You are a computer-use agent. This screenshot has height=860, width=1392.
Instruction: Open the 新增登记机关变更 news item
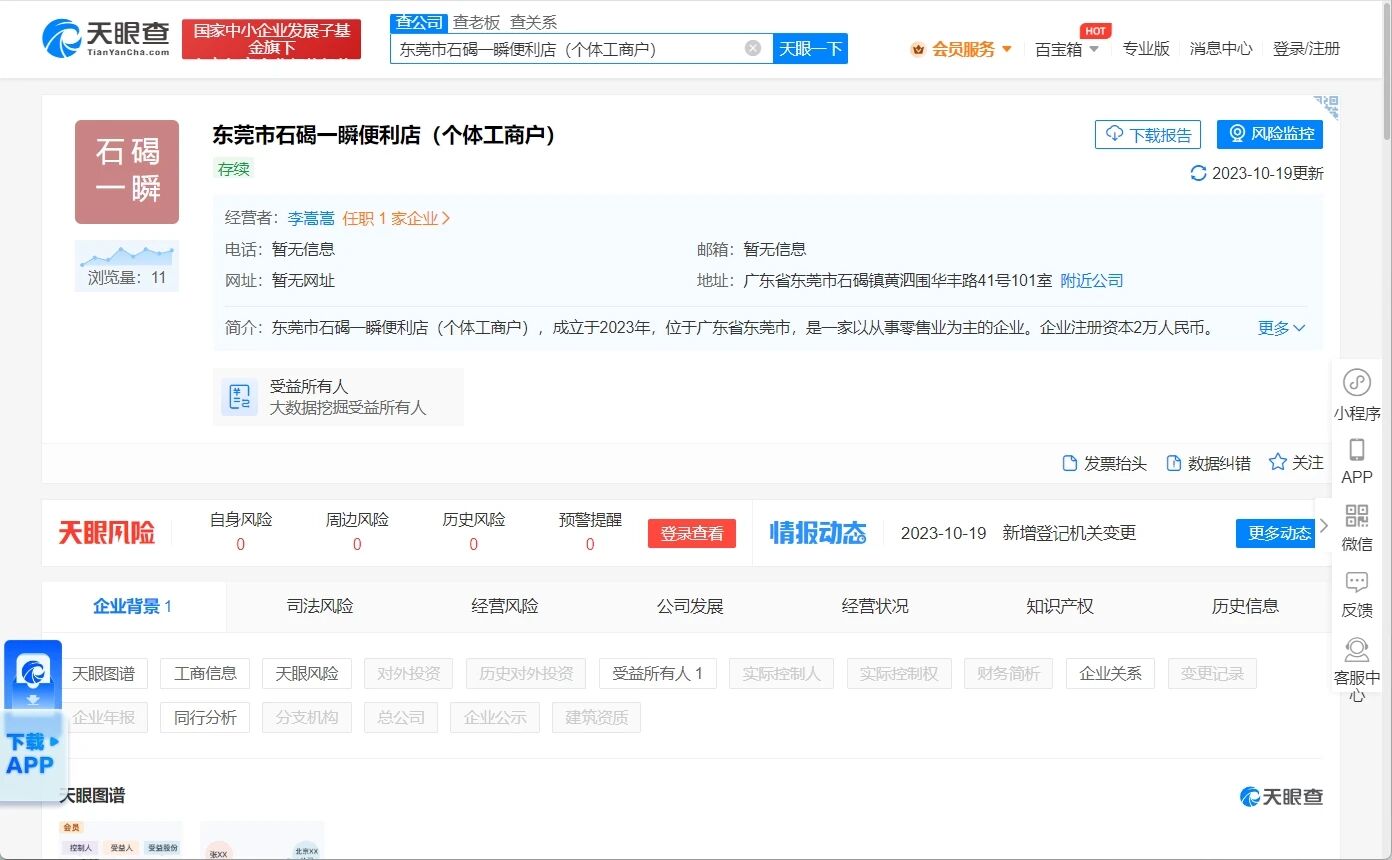point(1069,533)
